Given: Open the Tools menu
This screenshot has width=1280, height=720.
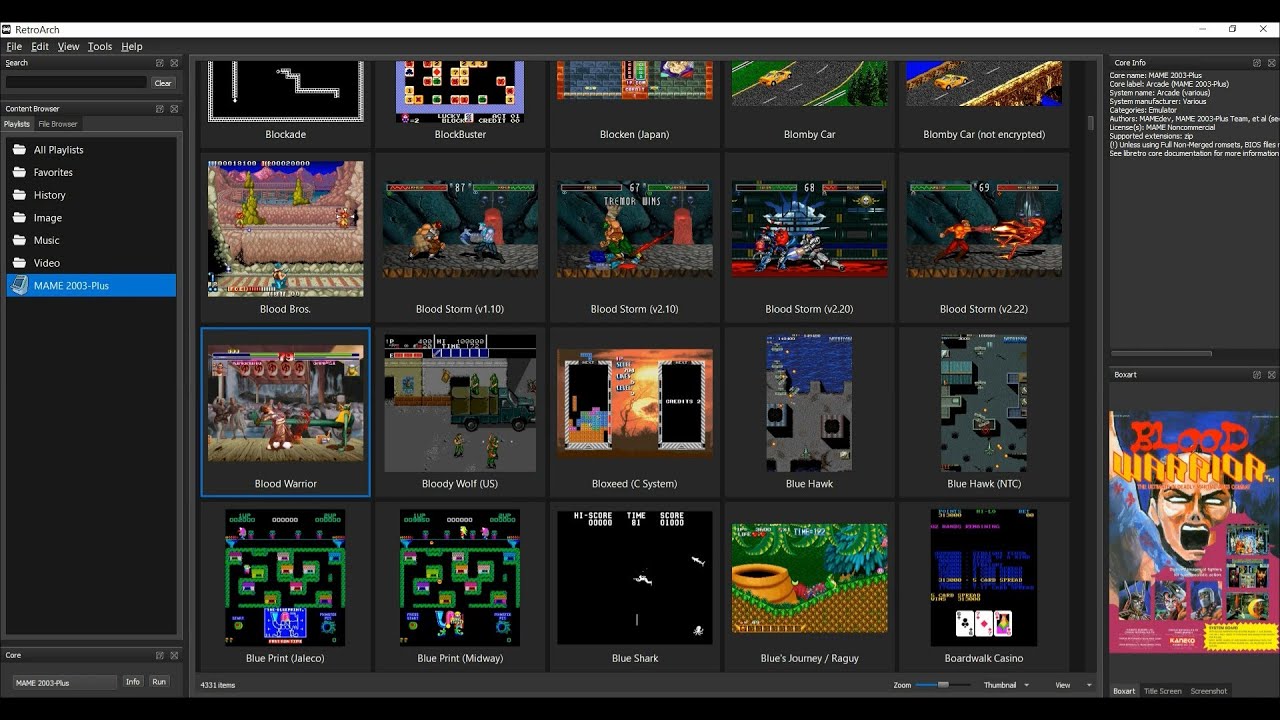Looking at the screenshot, I should coord(100,46).
